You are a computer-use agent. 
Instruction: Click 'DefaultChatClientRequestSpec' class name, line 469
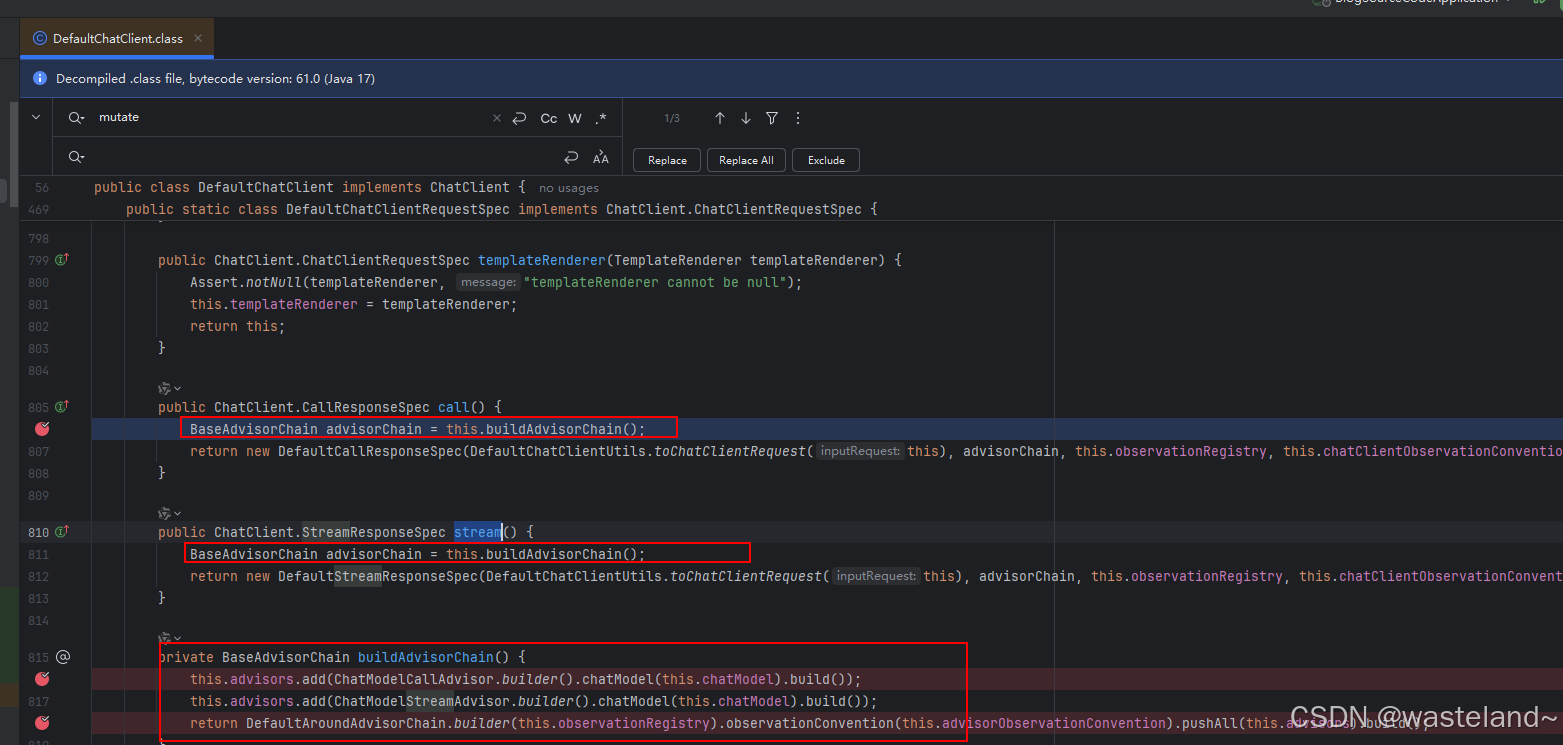(x=398, y=210)
